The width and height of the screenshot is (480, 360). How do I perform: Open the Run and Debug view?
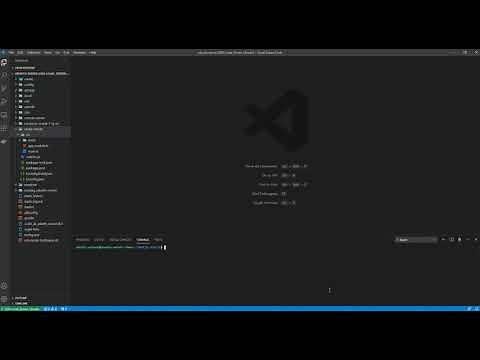tap(4, 102)
